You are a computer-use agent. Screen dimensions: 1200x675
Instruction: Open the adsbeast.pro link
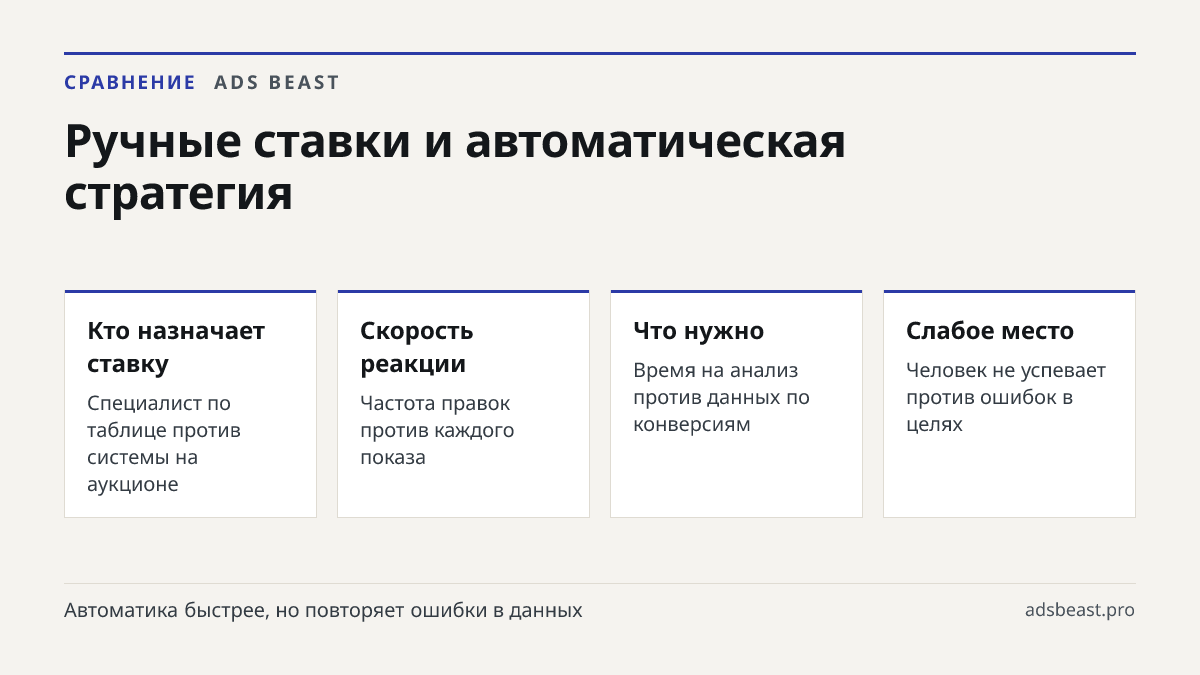pos(1080,610)
